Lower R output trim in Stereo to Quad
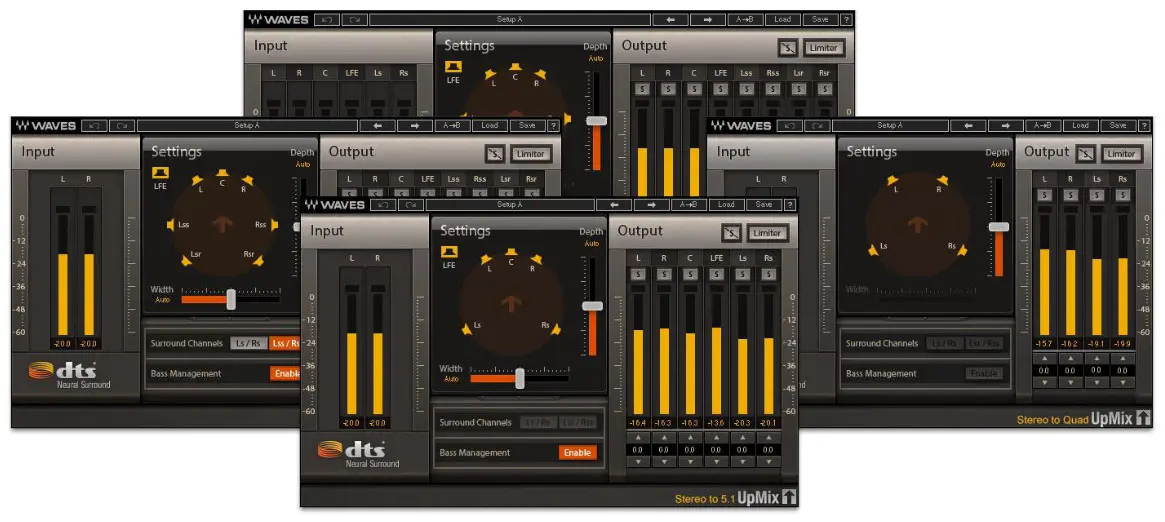Image resolution: width=1165 pixels, height=522 pixels. click(1071, 382)
